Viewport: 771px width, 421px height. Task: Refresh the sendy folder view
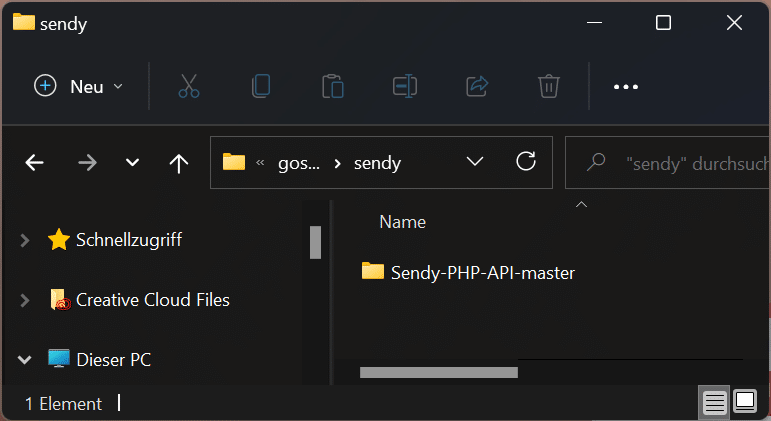526,161
